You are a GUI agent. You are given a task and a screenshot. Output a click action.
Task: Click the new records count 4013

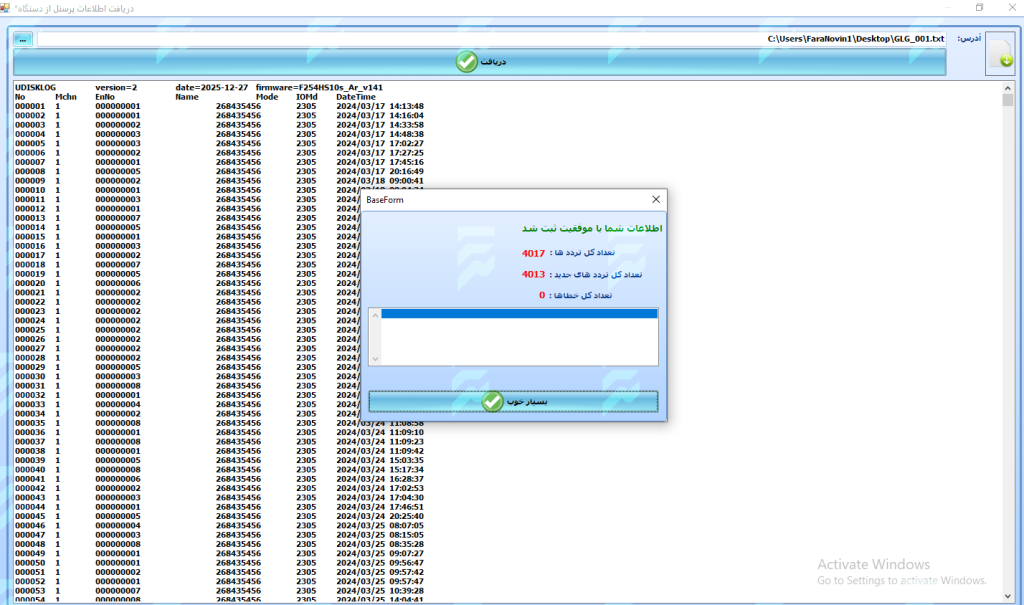click(x=533, y=274)
